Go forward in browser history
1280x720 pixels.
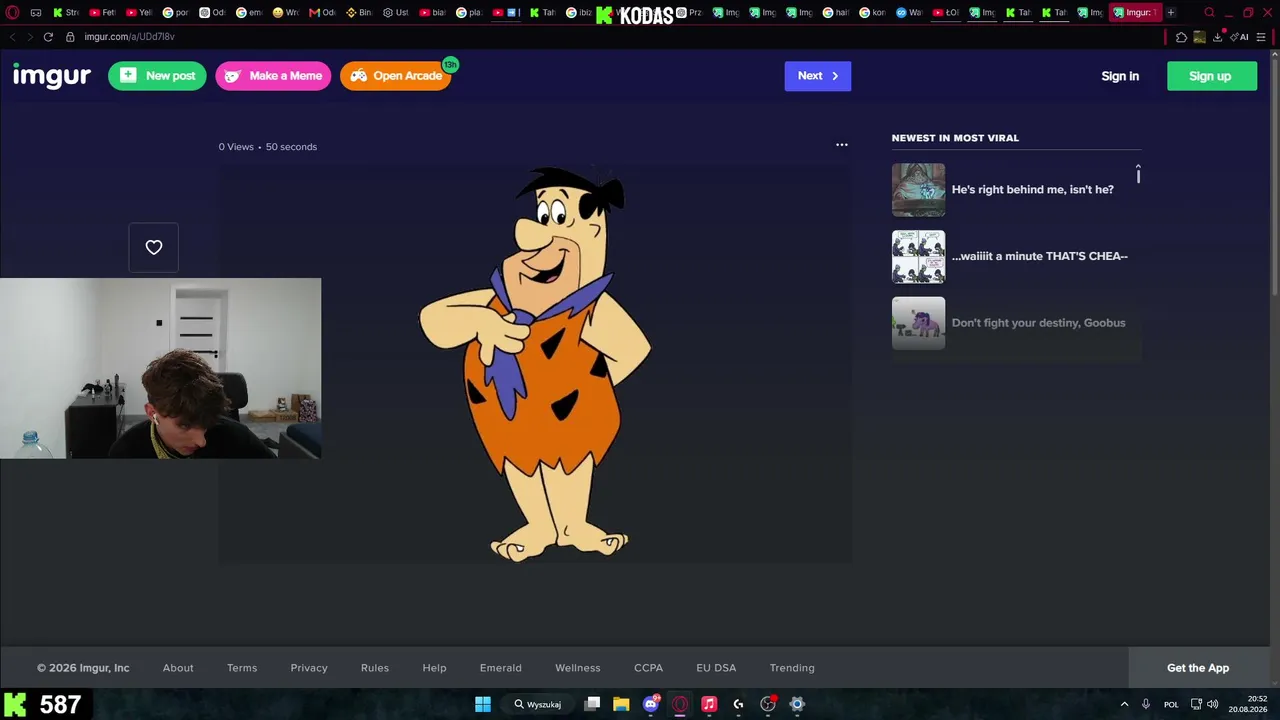click(30, 37)
